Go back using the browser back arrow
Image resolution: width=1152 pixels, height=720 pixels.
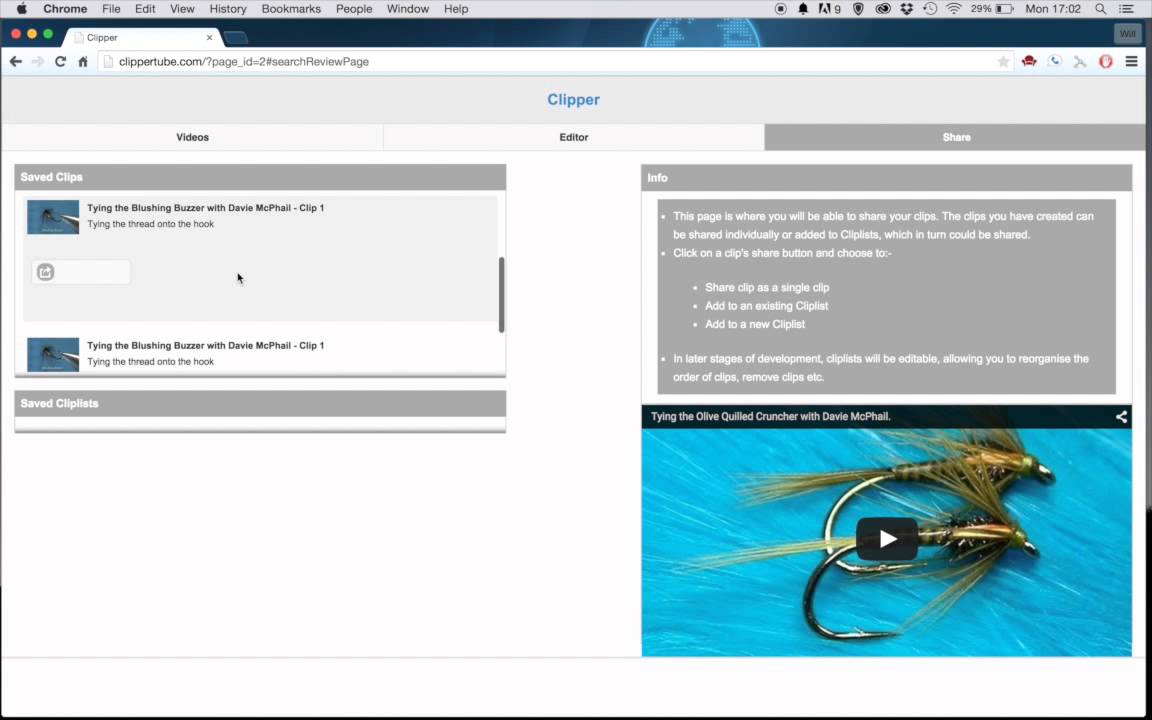(x=15, y=62)
